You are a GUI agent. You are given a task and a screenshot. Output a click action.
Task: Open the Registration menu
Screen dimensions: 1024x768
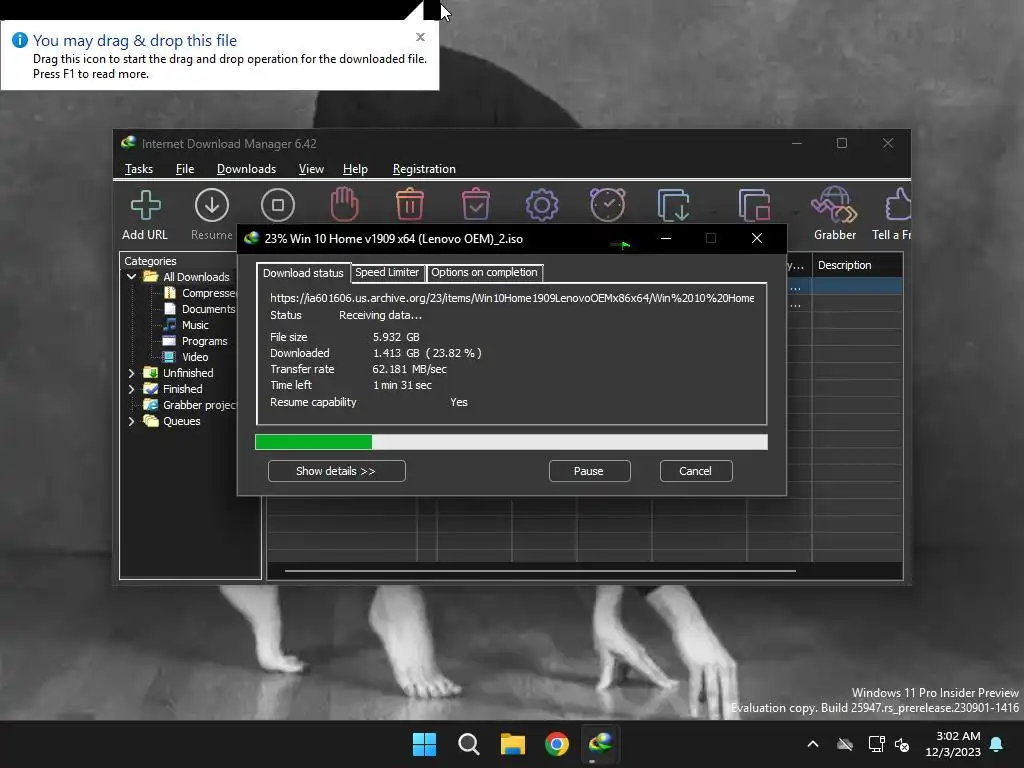point(424,168)
